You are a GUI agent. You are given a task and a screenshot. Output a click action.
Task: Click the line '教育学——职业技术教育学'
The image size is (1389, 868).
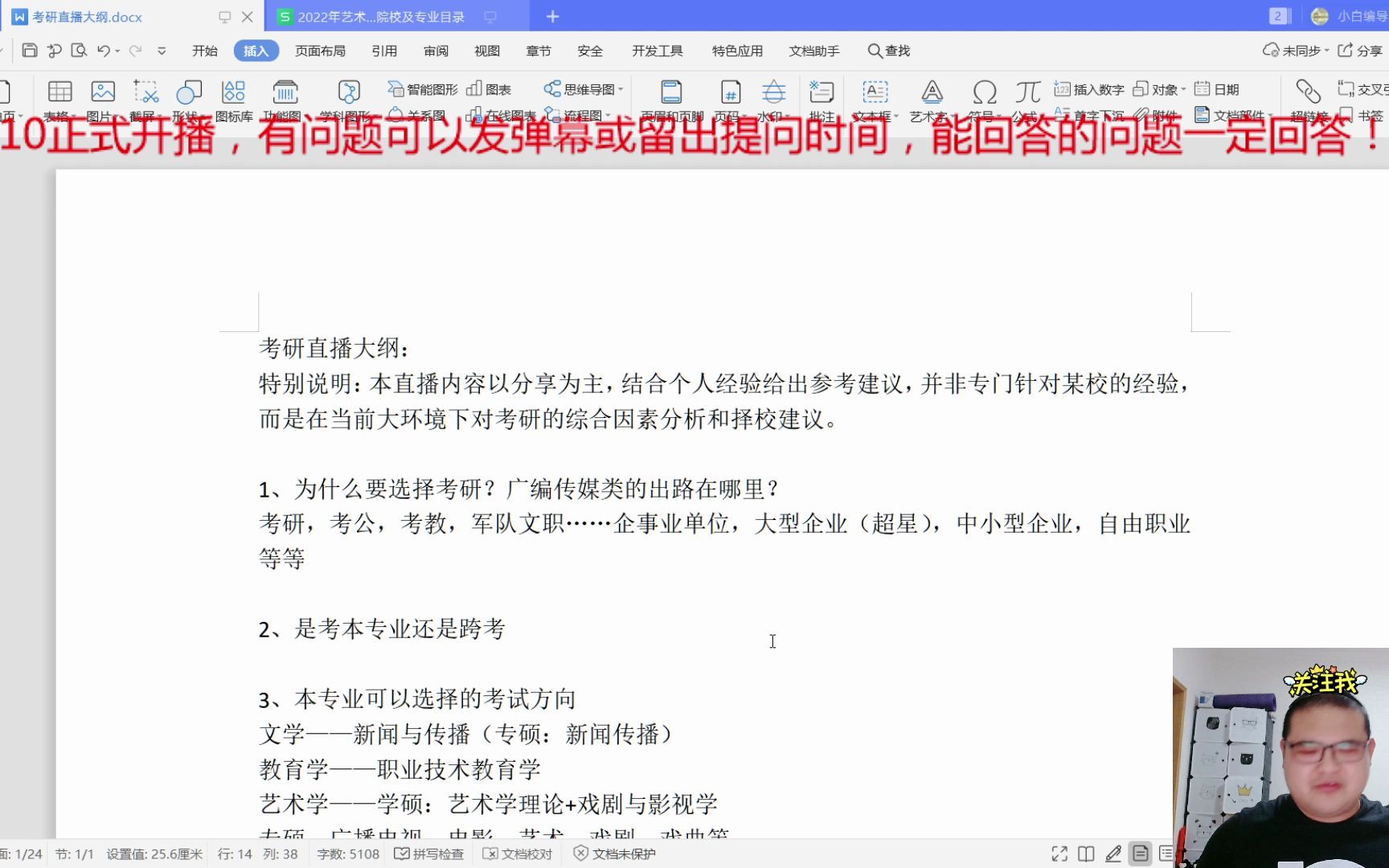pyautogui.click(x=400, y=769)
